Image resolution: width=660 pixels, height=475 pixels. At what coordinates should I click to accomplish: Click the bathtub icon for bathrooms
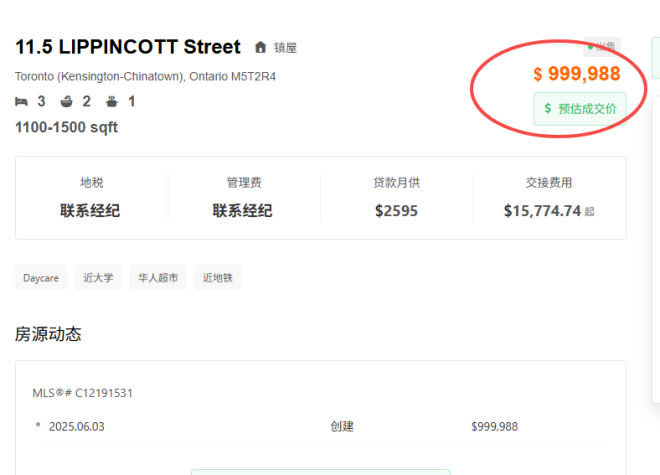(67, 101)
